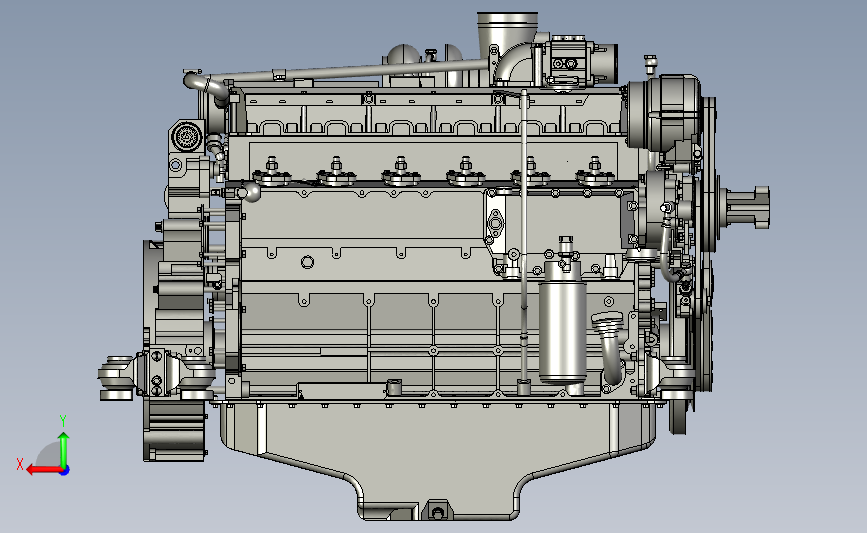867x533 pixels.
Task: Select the drain plug at the oil pan bottom
Action: click(437, 511)
